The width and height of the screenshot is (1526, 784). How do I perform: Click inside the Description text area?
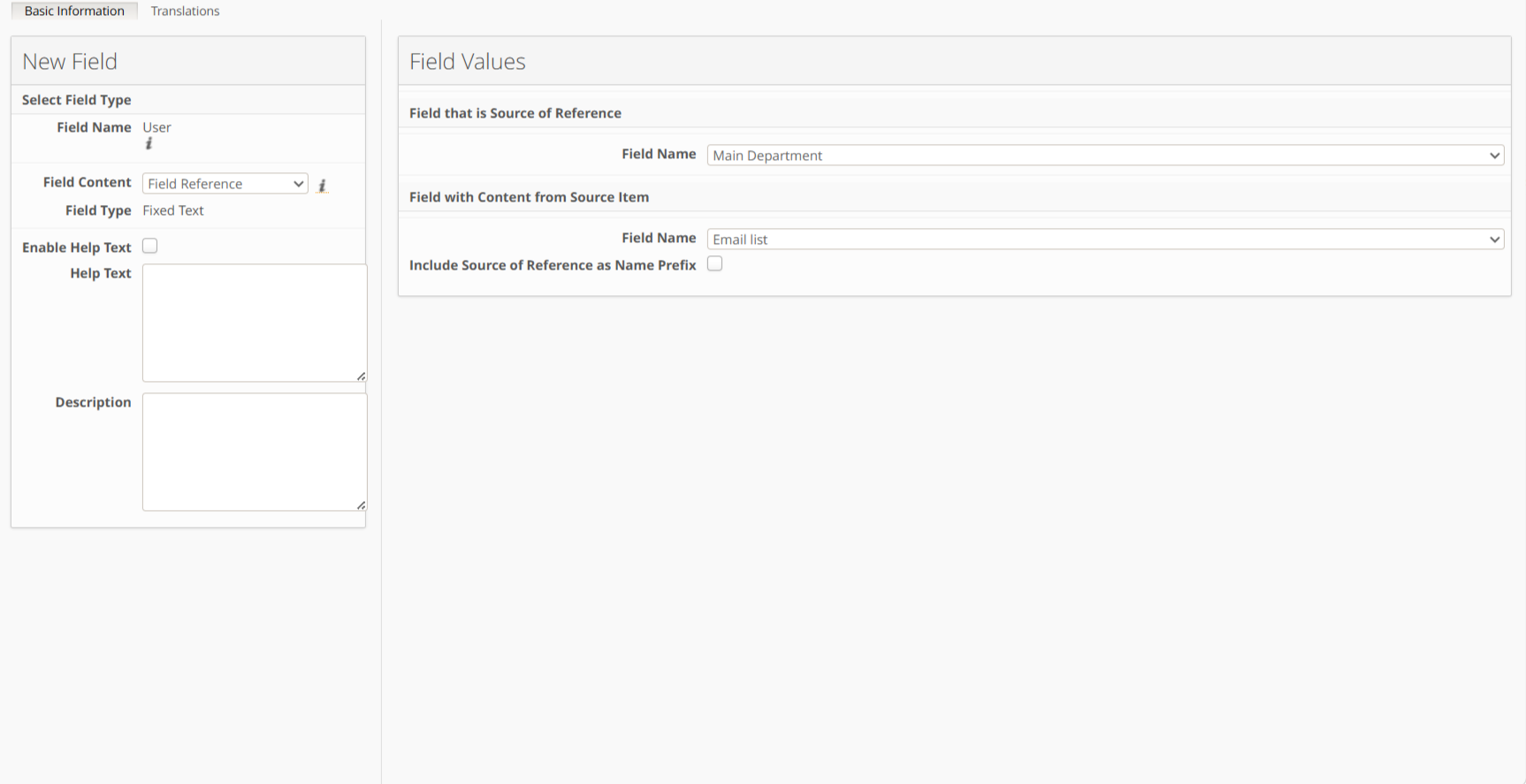pyautogui.click(x=255, y=452)
